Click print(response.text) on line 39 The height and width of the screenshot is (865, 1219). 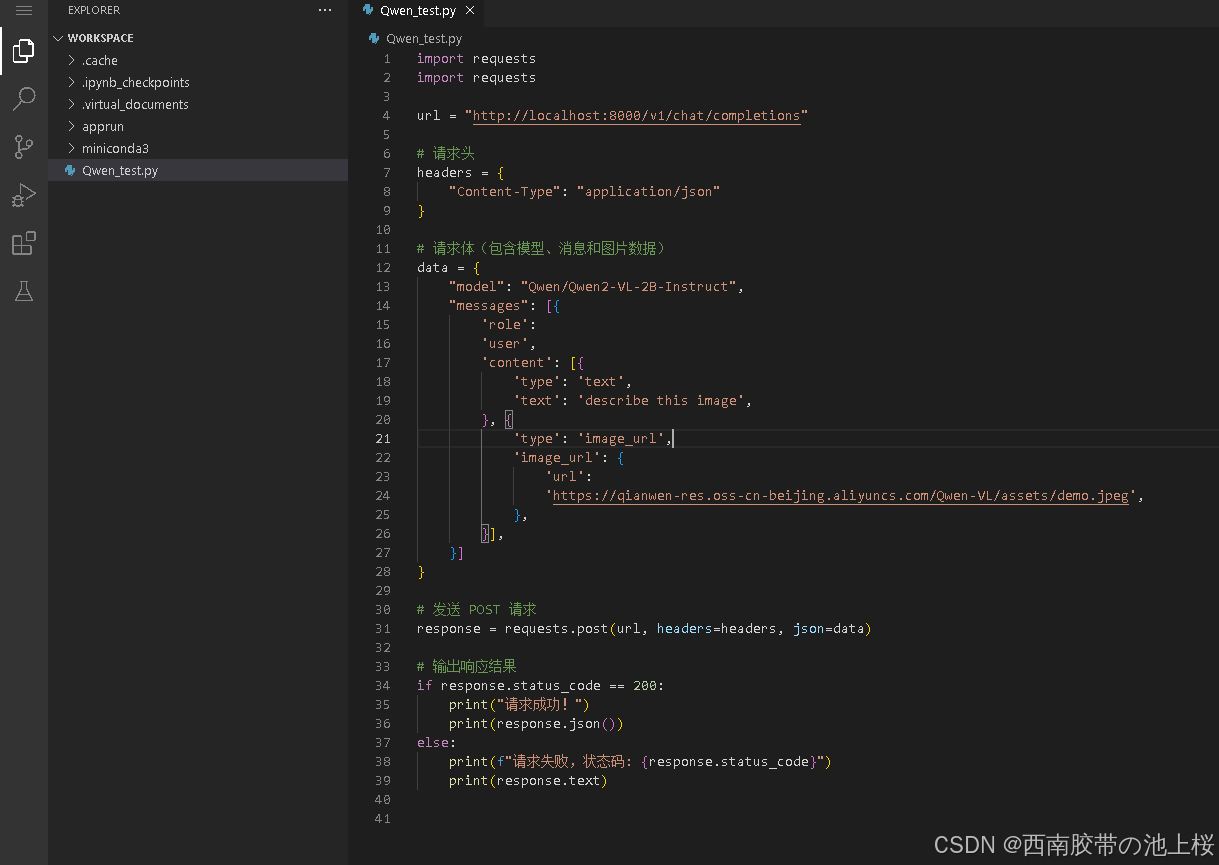(528, 781)
